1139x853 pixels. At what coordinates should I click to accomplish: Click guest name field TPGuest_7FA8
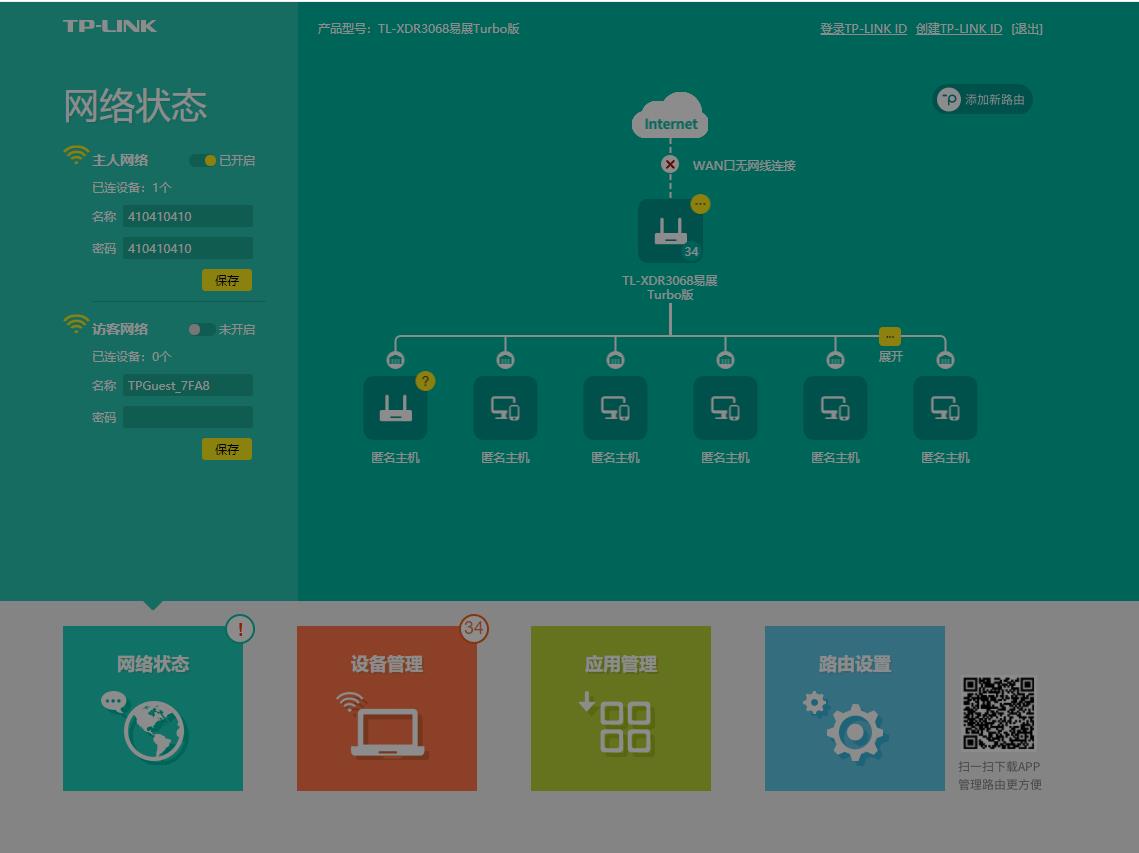[188, 386]
